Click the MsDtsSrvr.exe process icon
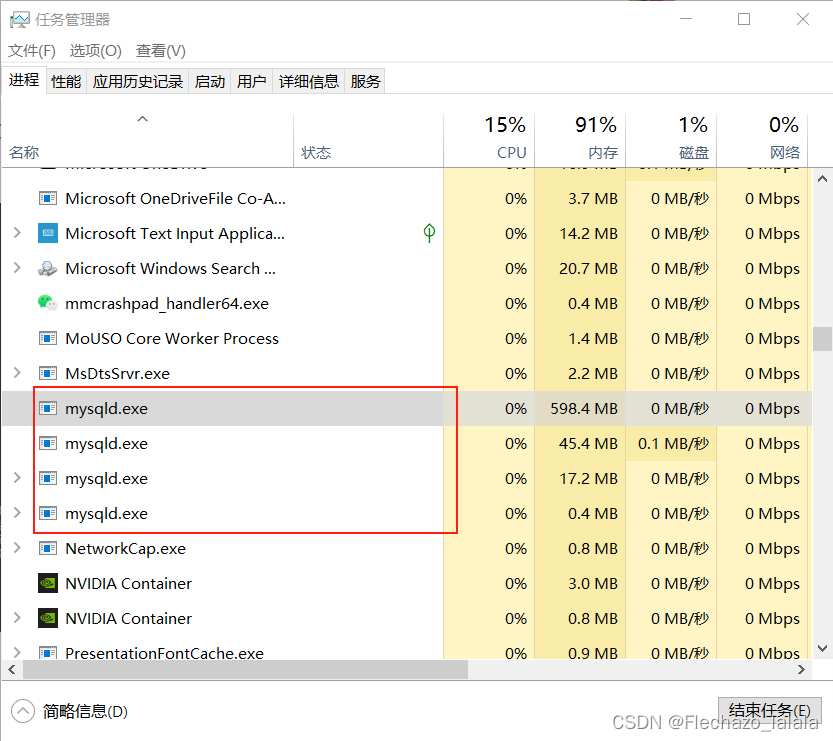The image size is (833, 741). click(48, 373)
